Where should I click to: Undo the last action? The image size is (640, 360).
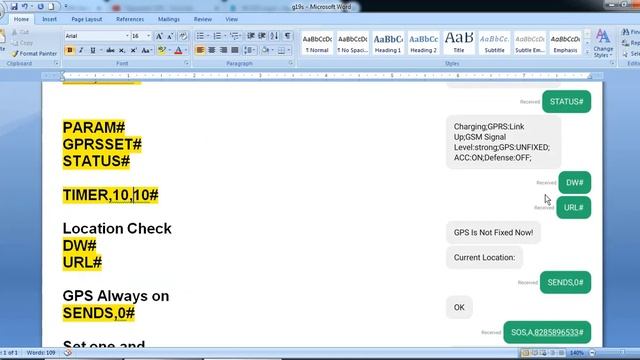(x=25, y=7)
